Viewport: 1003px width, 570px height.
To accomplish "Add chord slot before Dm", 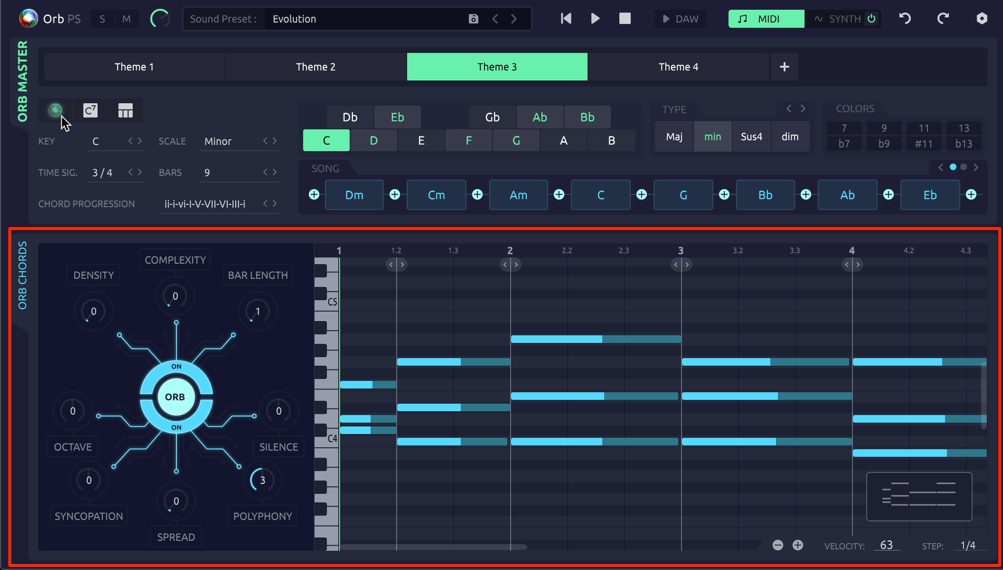I will [314, 194].
